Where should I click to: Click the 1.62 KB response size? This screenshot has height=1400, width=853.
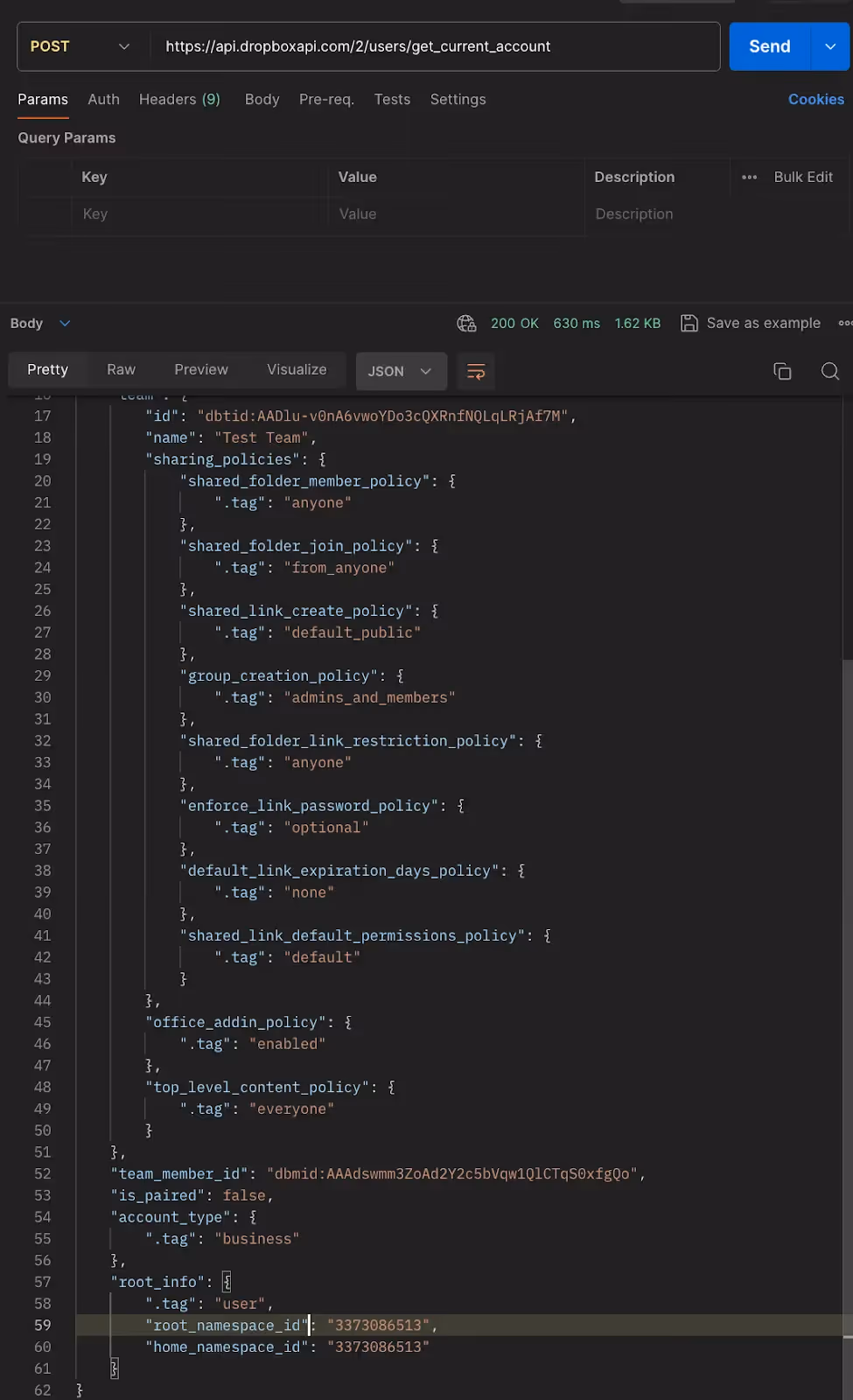638,324
